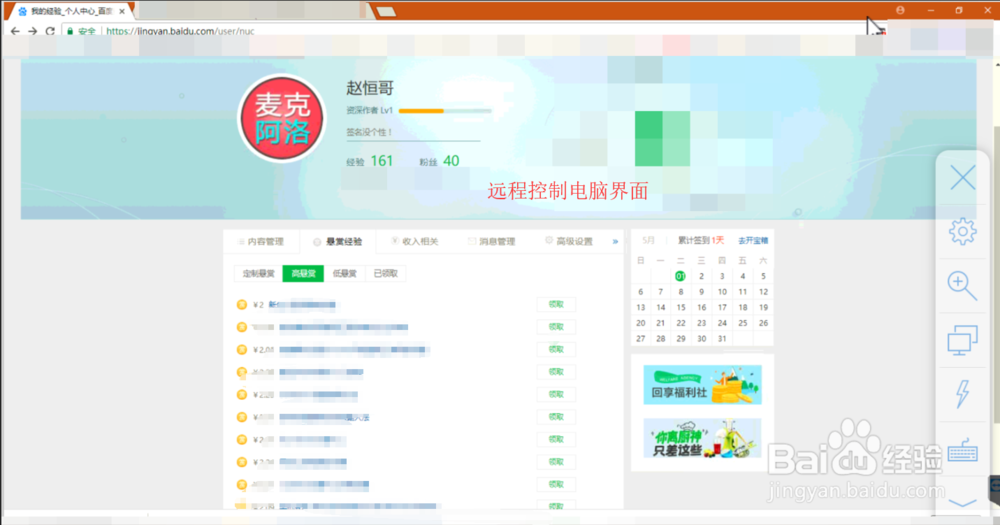This screenshot has height=525, width=1000.
Task: Restore the browser window with the maximize button
Action: [959, 10]
